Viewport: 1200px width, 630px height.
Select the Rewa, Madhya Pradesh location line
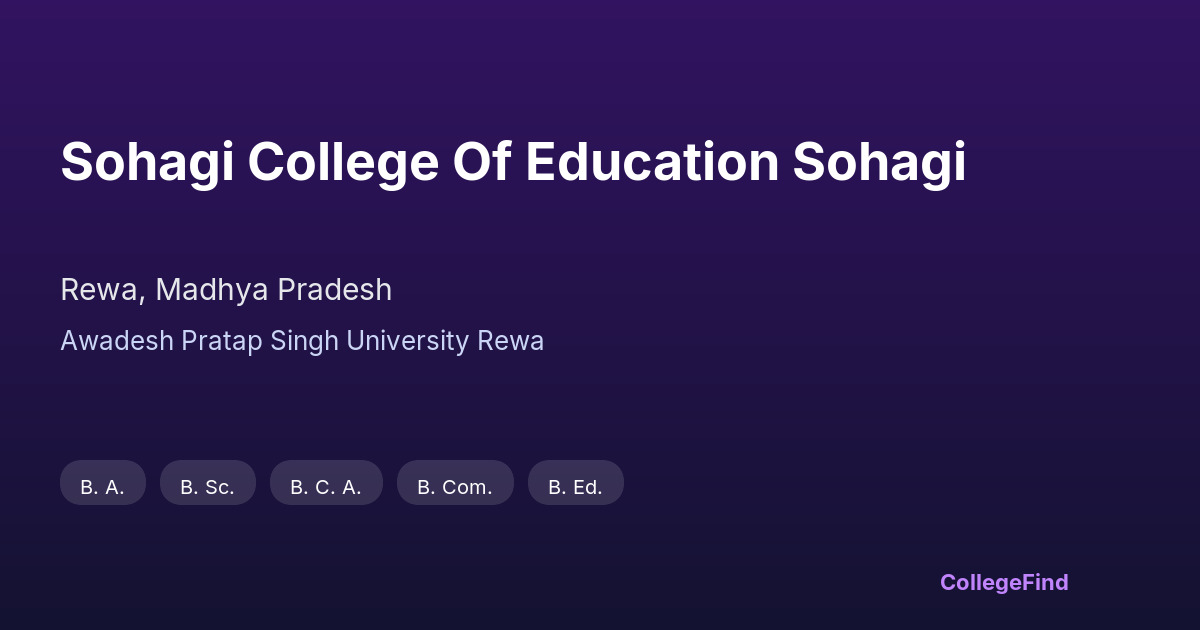tap(226, 290)
